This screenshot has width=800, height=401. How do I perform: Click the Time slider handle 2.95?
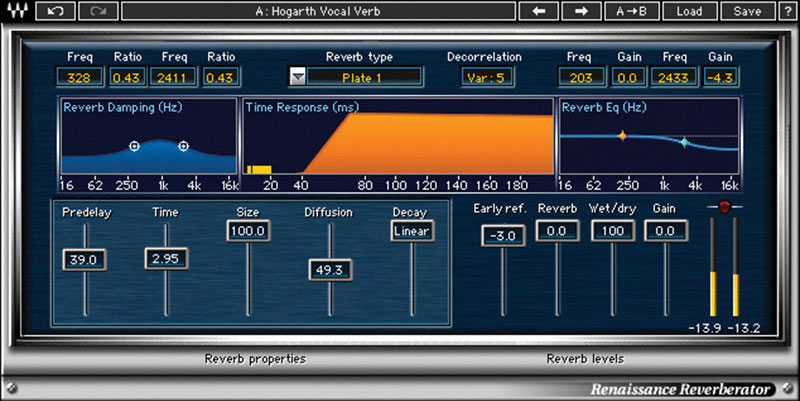coord(166,259)
